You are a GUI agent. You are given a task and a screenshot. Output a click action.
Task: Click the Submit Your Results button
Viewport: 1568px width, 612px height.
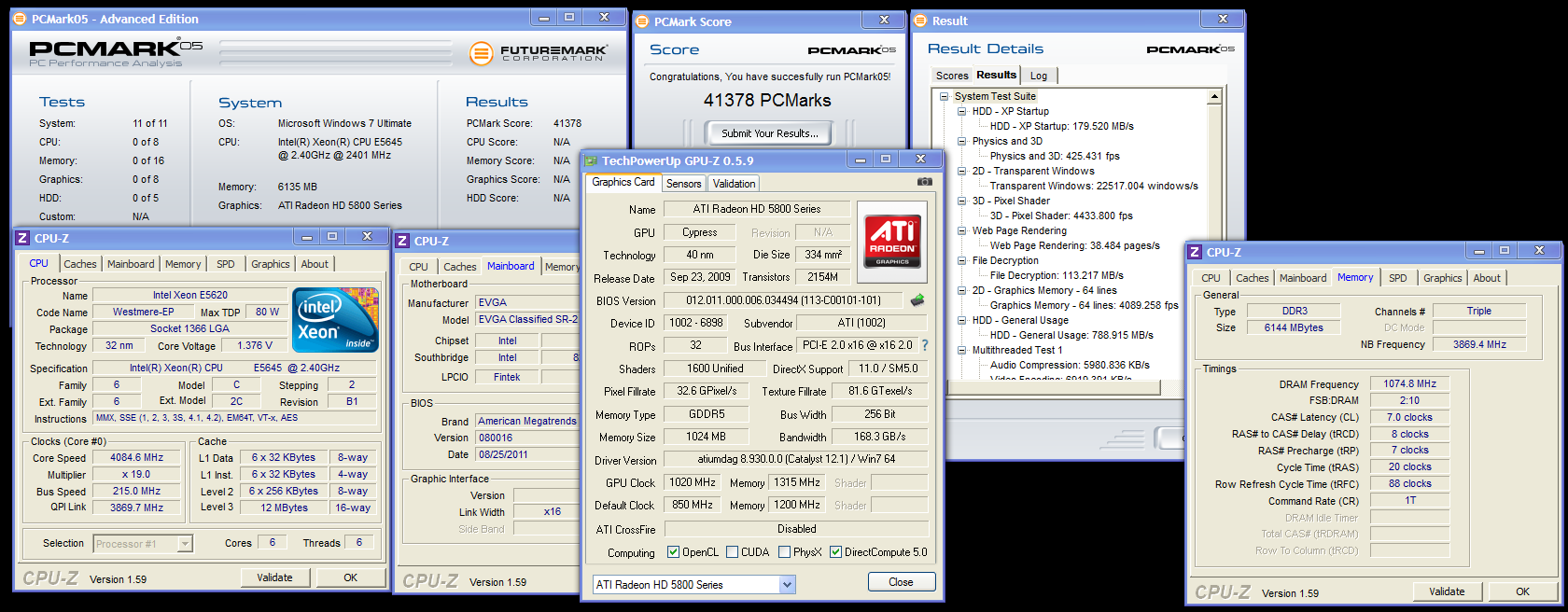tap(769, 133)
